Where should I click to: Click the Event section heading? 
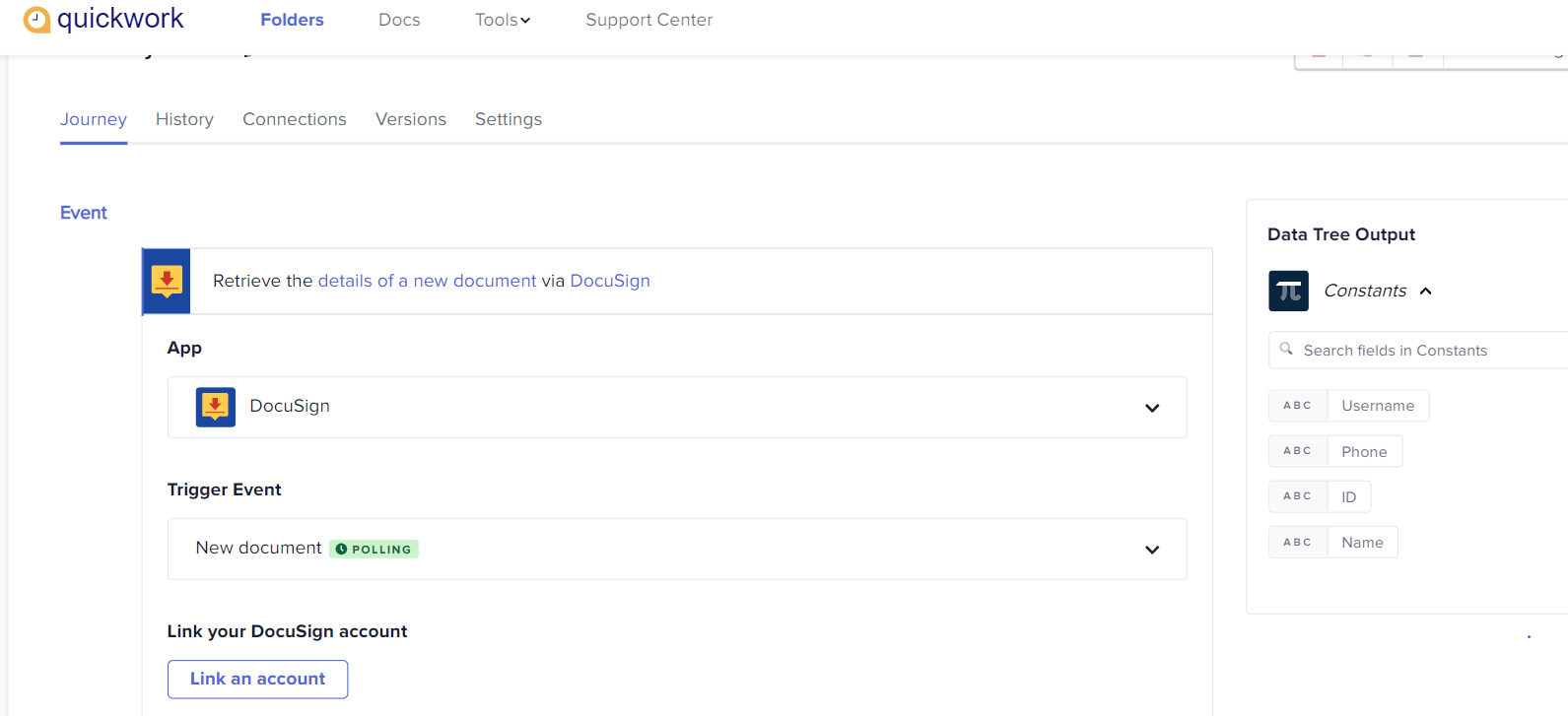click(84, 213)
